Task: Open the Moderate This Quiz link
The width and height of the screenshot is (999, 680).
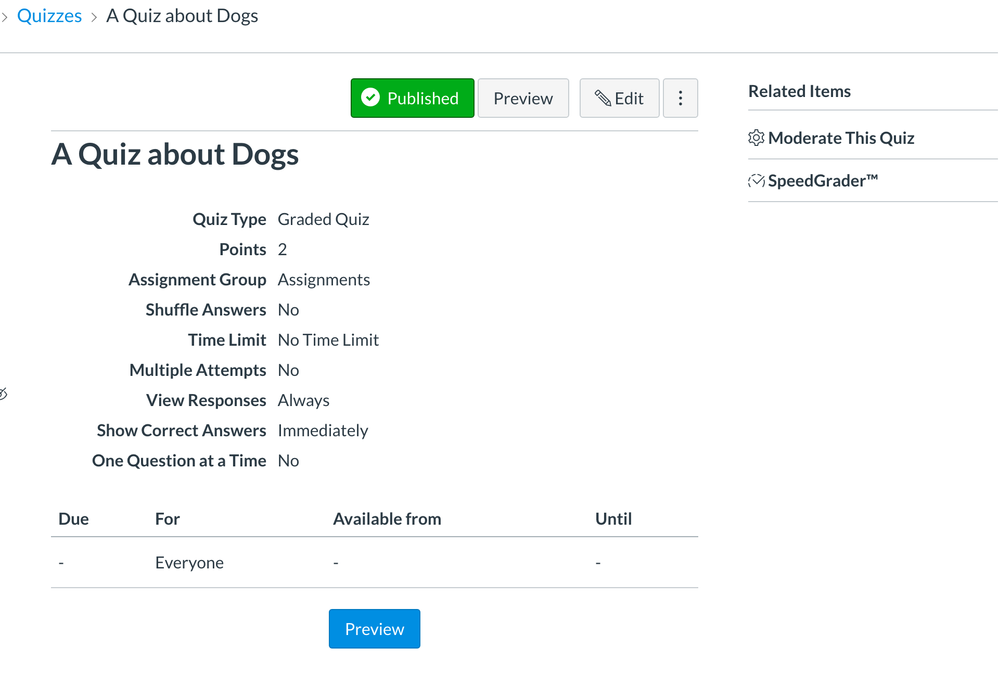Action: [841, 138]
